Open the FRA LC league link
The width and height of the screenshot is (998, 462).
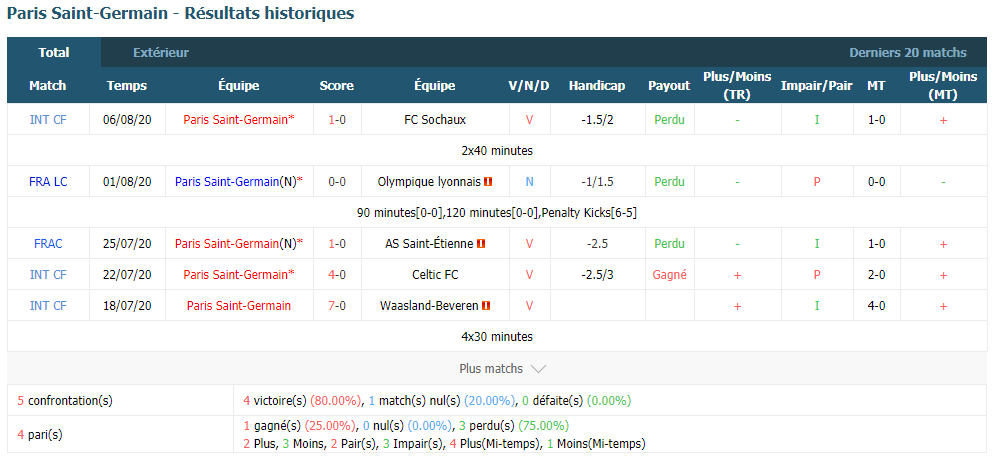point(48,182)
